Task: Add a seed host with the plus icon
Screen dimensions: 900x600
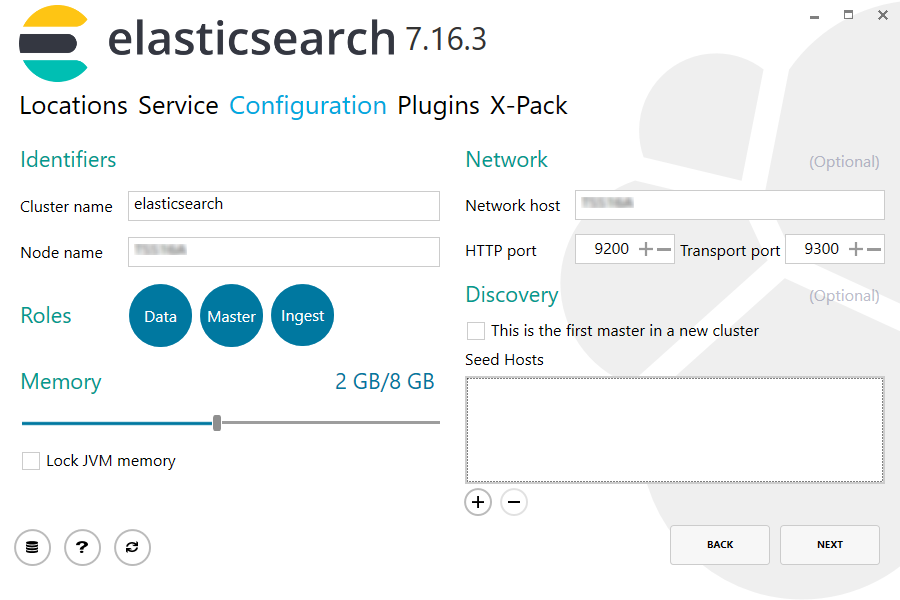Action: point(477,502)
